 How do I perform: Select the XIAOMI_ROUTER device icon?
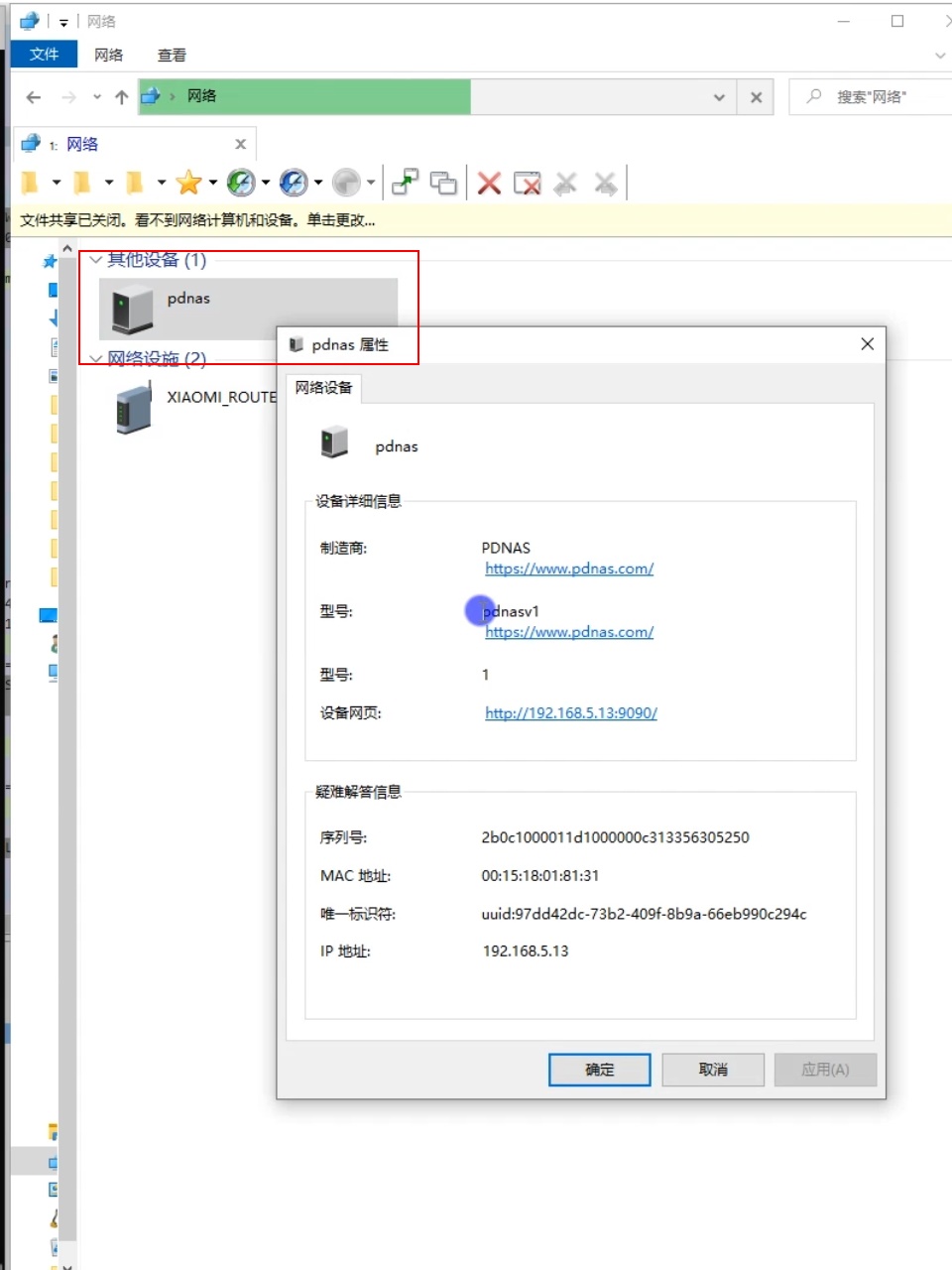coord(134,407)
